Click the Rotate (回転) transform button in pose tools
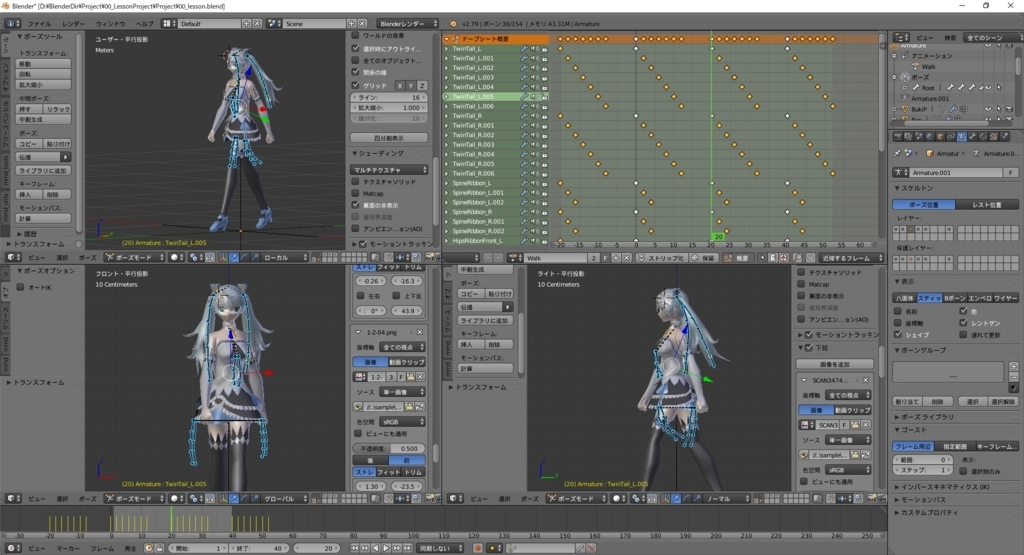Viewport: 1024px width, 555px height. [x=43, y=74]
